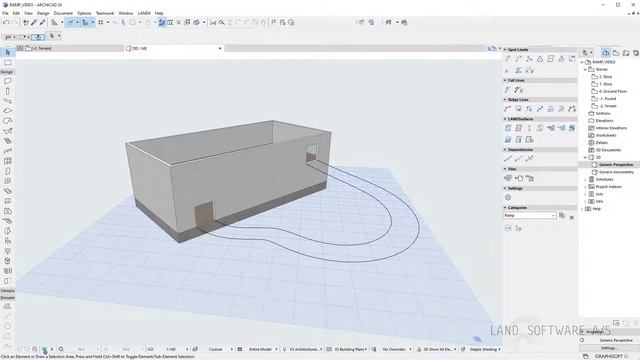This screenshot has height=360, width=640.
Task: Click the first Dependencies line icon
Action: click(x=508, y=158)
